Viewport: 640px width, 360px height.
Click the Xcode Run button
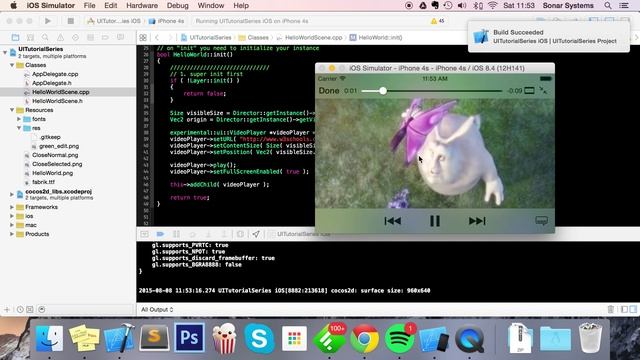point(48,21)
